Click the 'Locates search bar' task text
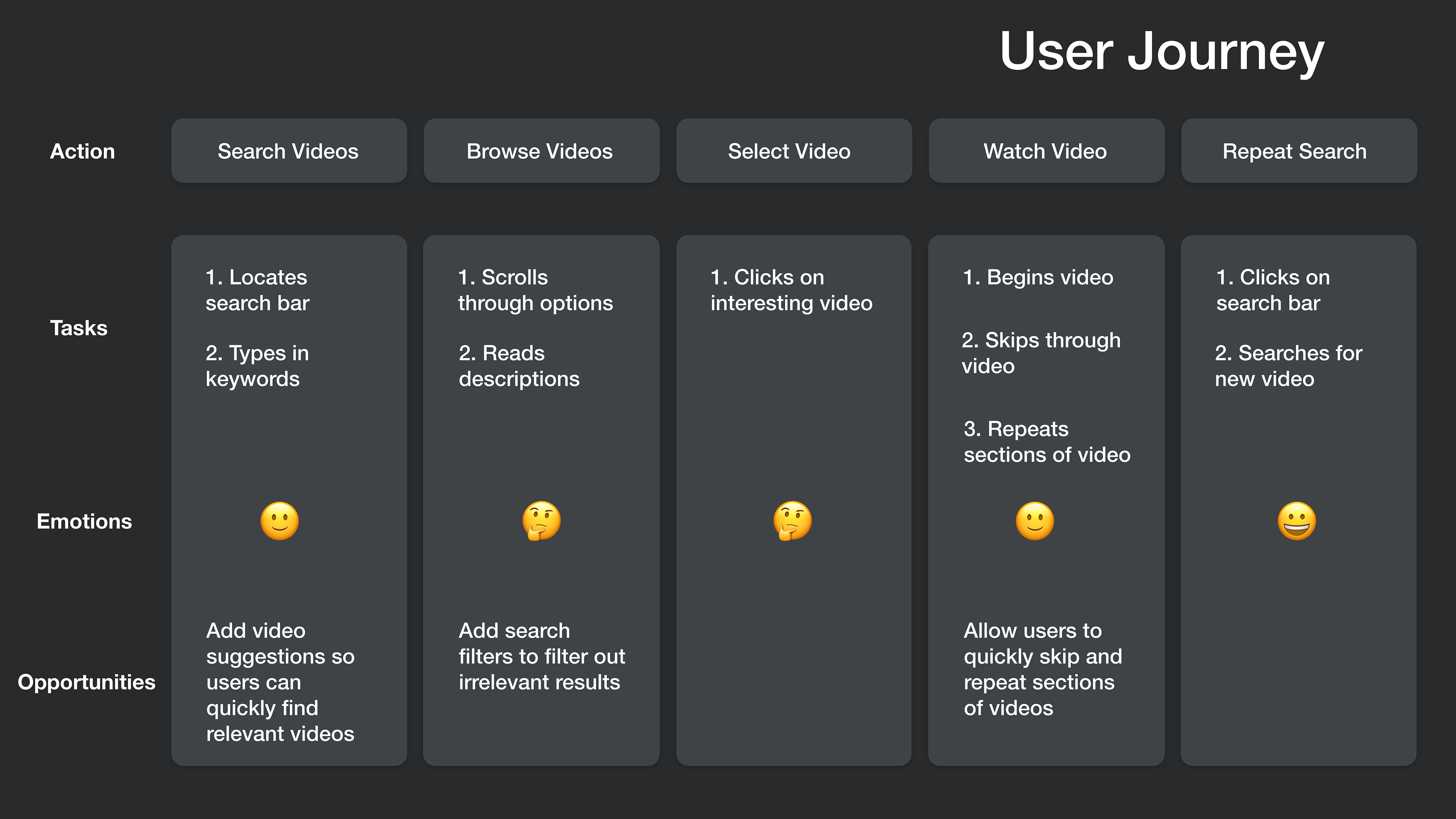 pos(257,290)
